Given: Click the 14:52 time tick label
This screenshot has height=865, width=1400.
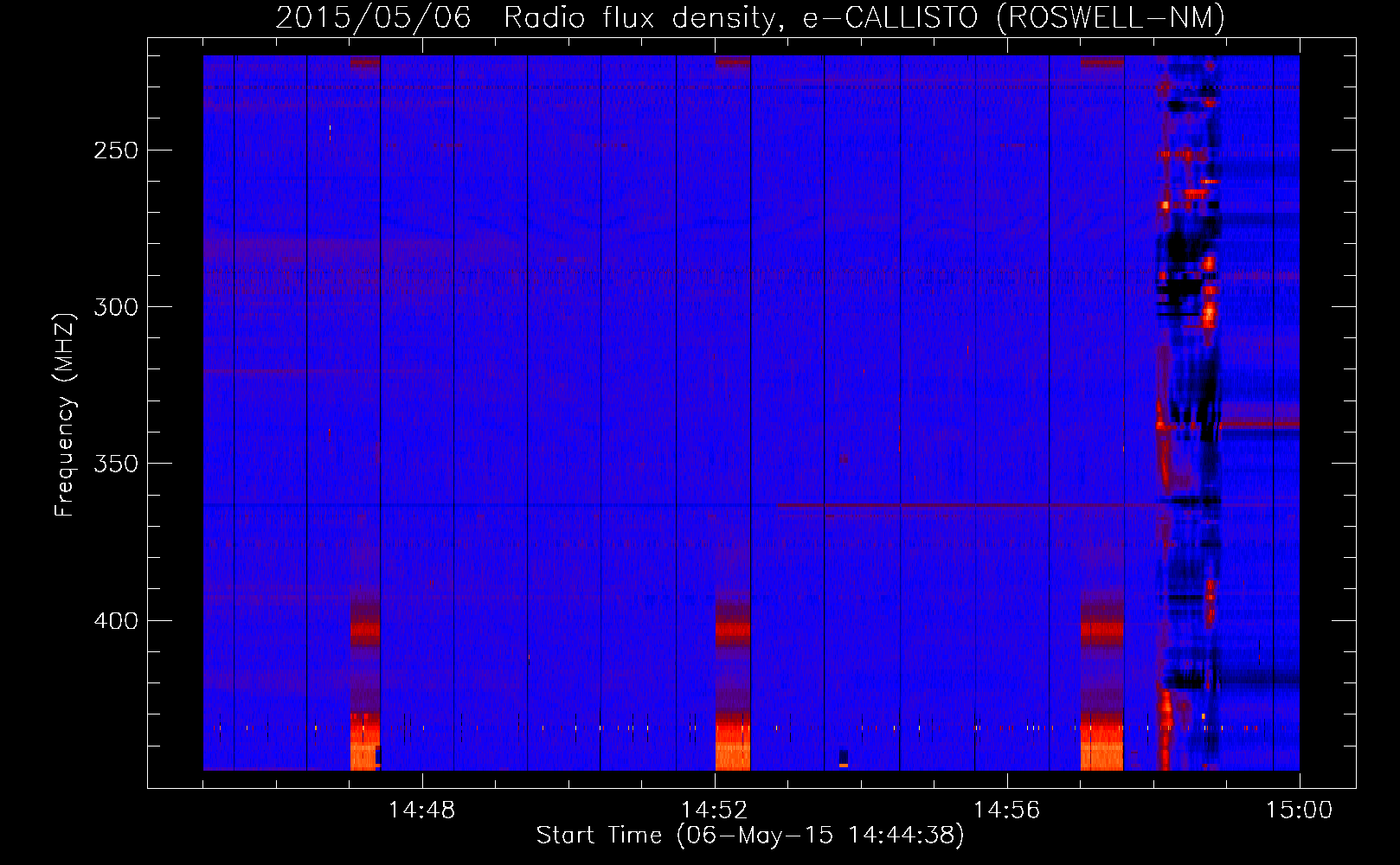Looking at the screenshot, I should point(714,811).
